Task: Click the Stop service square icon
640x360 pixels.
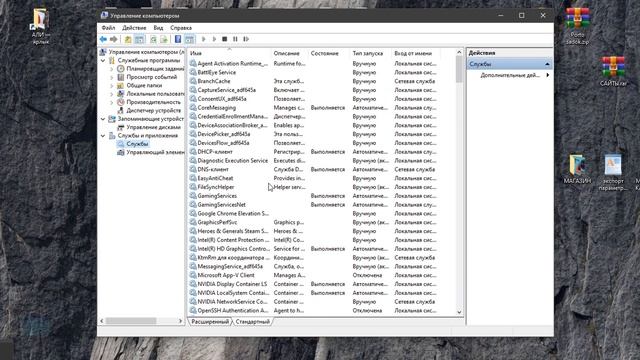Action: coord(224,39)
